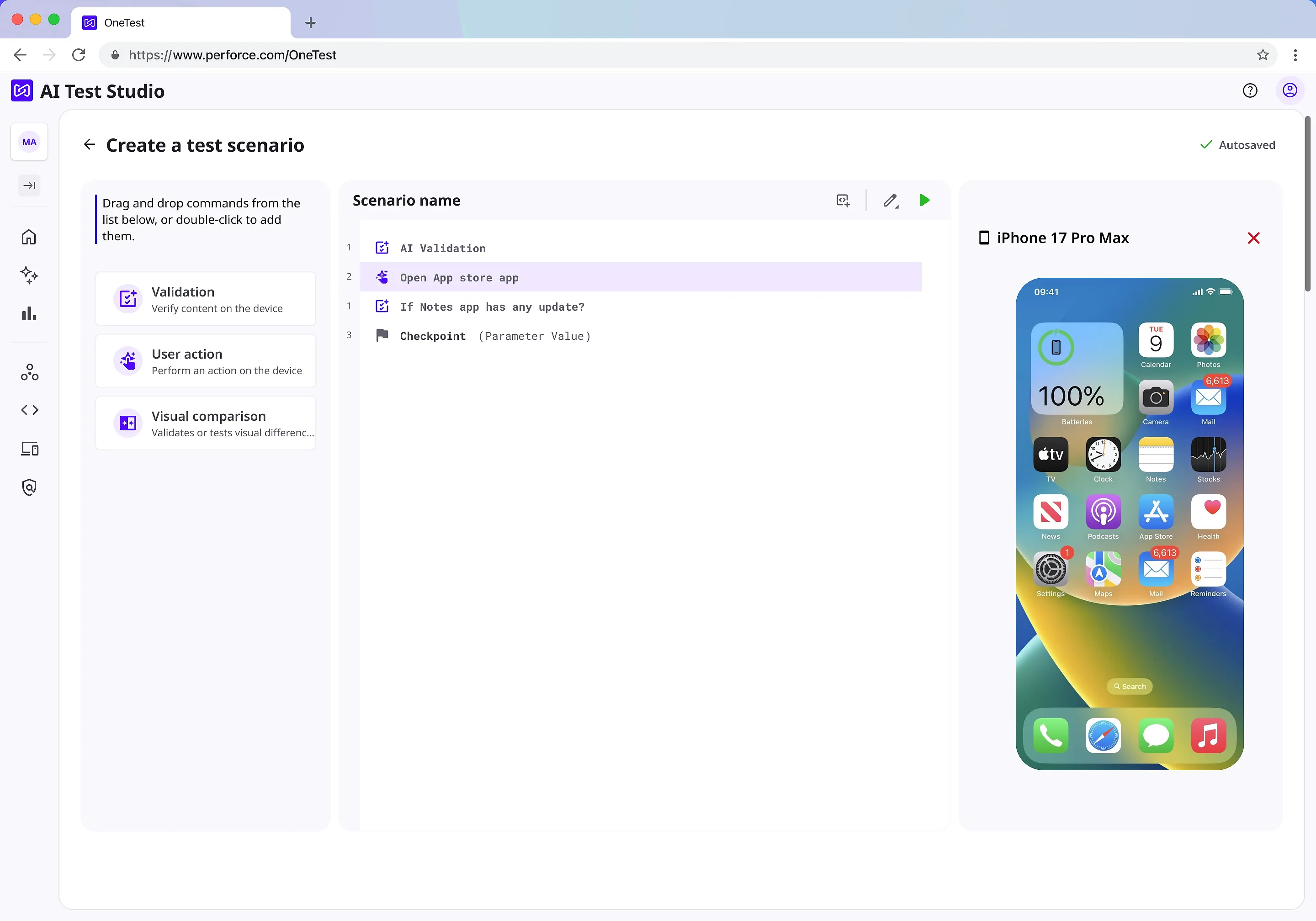Open the browser three-dot menu
Screen dimensions: 1316x921
(1295, 54)
